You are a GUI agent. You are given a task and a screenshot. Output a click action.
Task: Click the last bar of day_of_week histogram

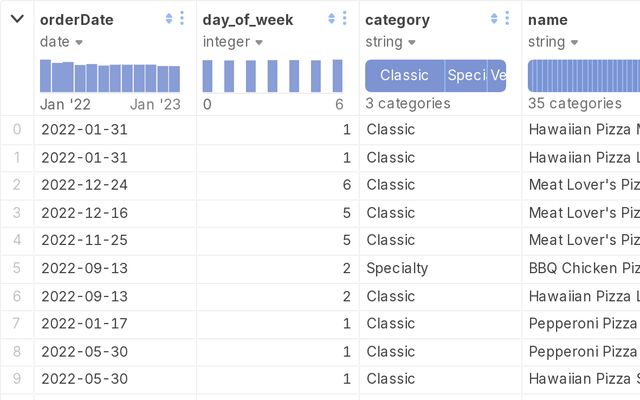pos(337,76)
